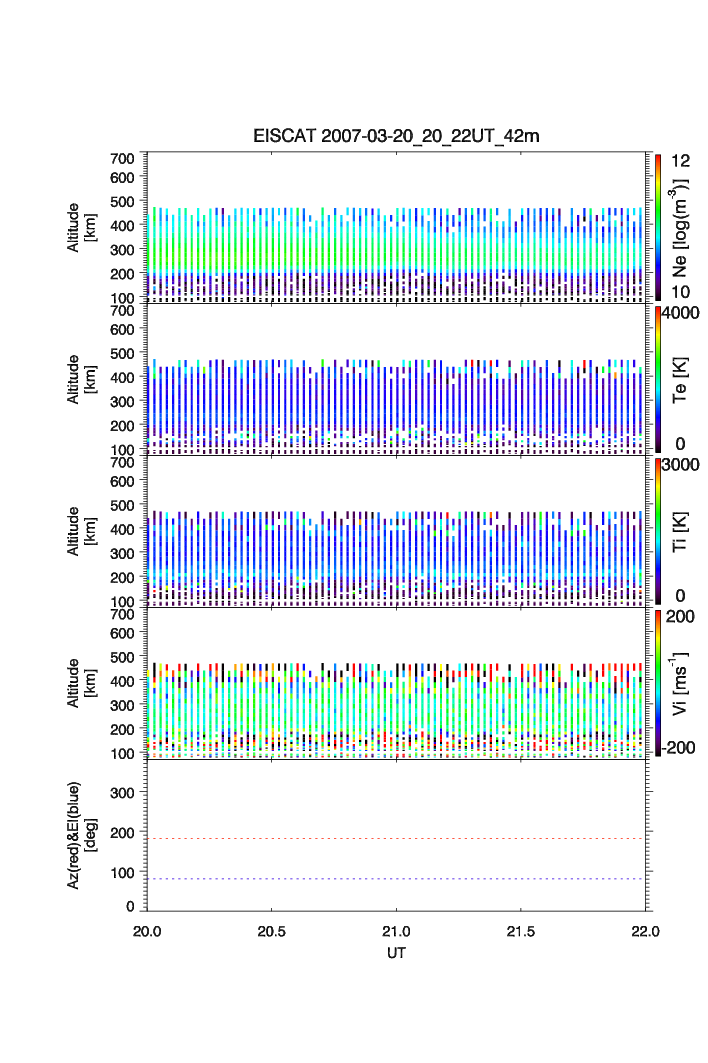Viewport: 708px width, 1063px height.
Task: Click the 21.0 tick on UT axis
Action: tap(397, 931)
